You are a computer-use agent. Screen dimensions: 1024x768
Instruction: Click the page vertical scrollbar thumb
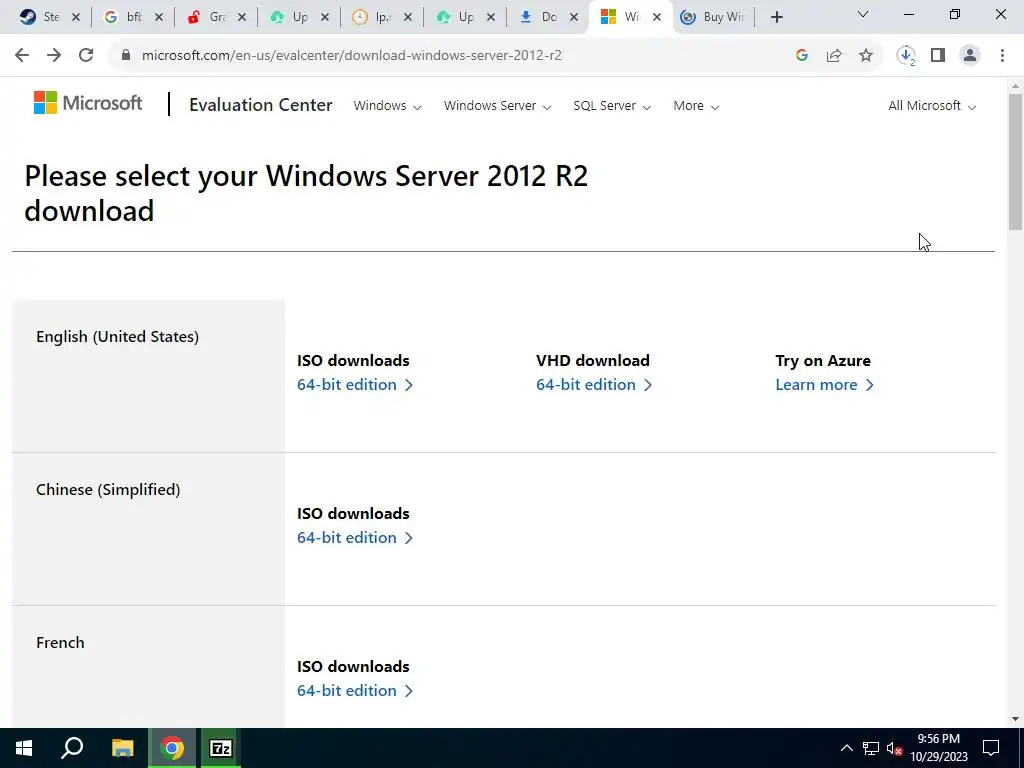[x=1015, y=162]
